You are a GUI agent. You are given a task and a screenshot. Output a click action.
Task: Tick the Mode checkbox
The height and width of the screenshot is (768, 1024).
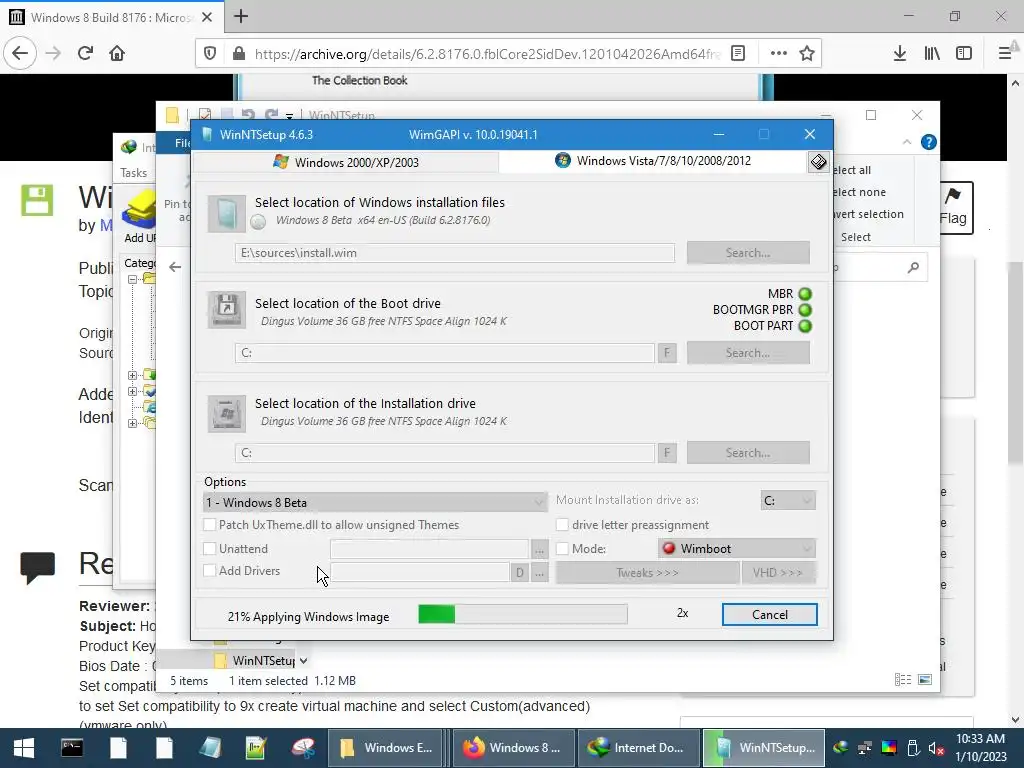pos(562,549)
